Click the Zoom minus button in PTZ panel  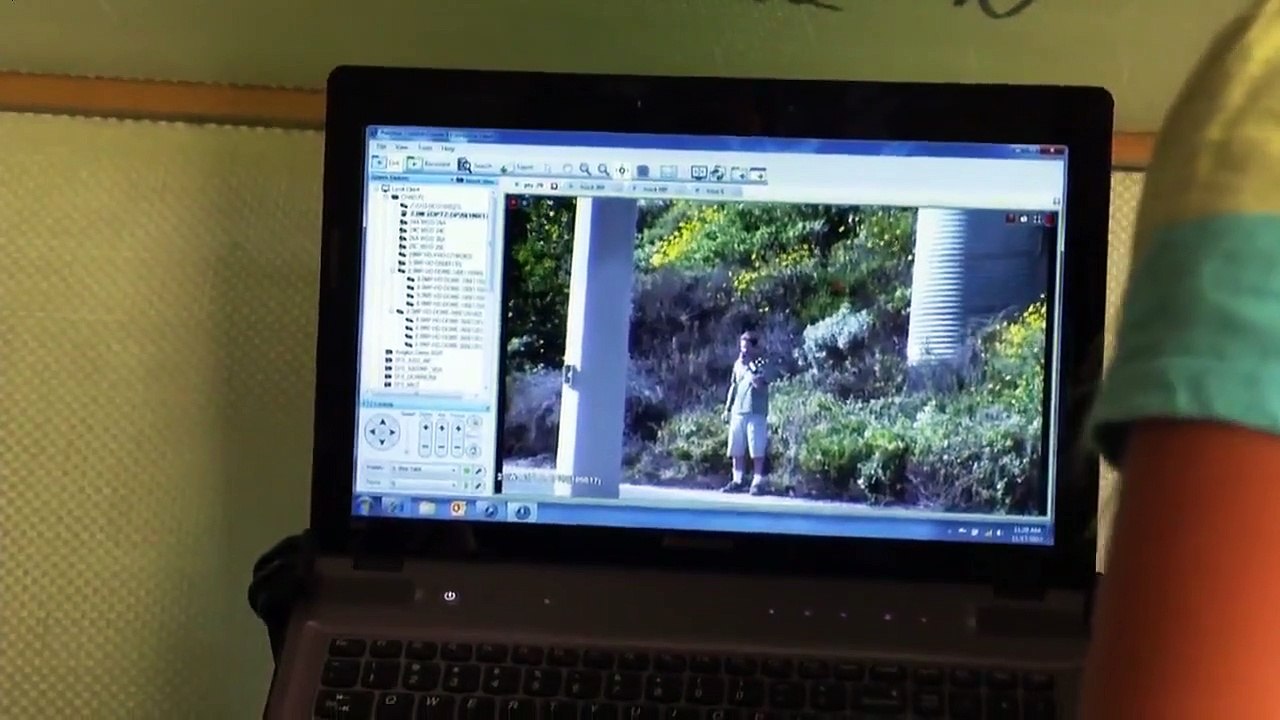[x=426, y=446]
